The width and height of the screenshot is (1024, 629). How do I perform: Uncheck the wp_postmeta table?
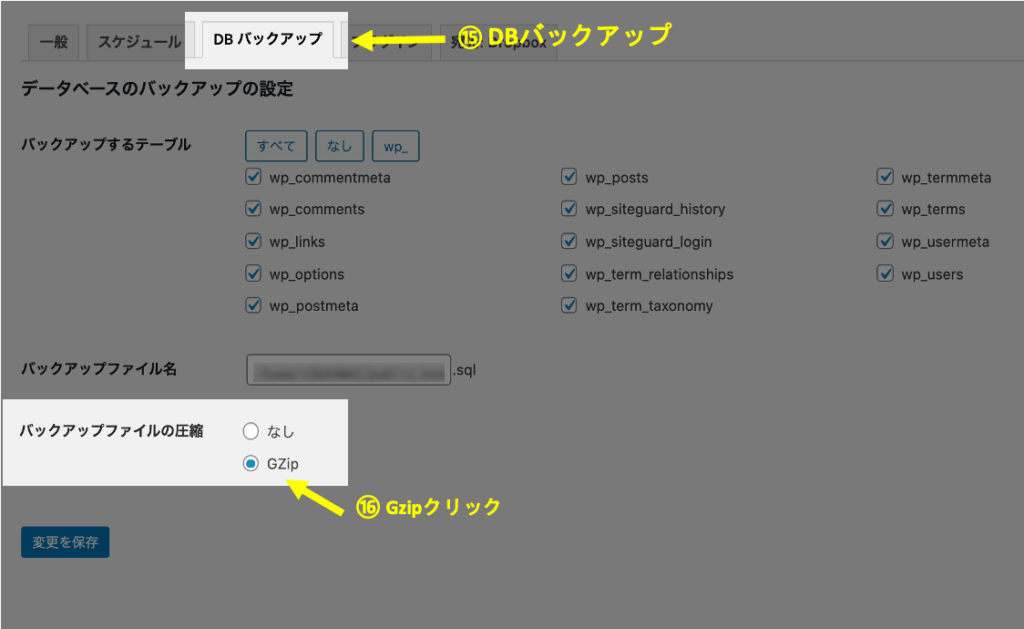click(253, 305)
